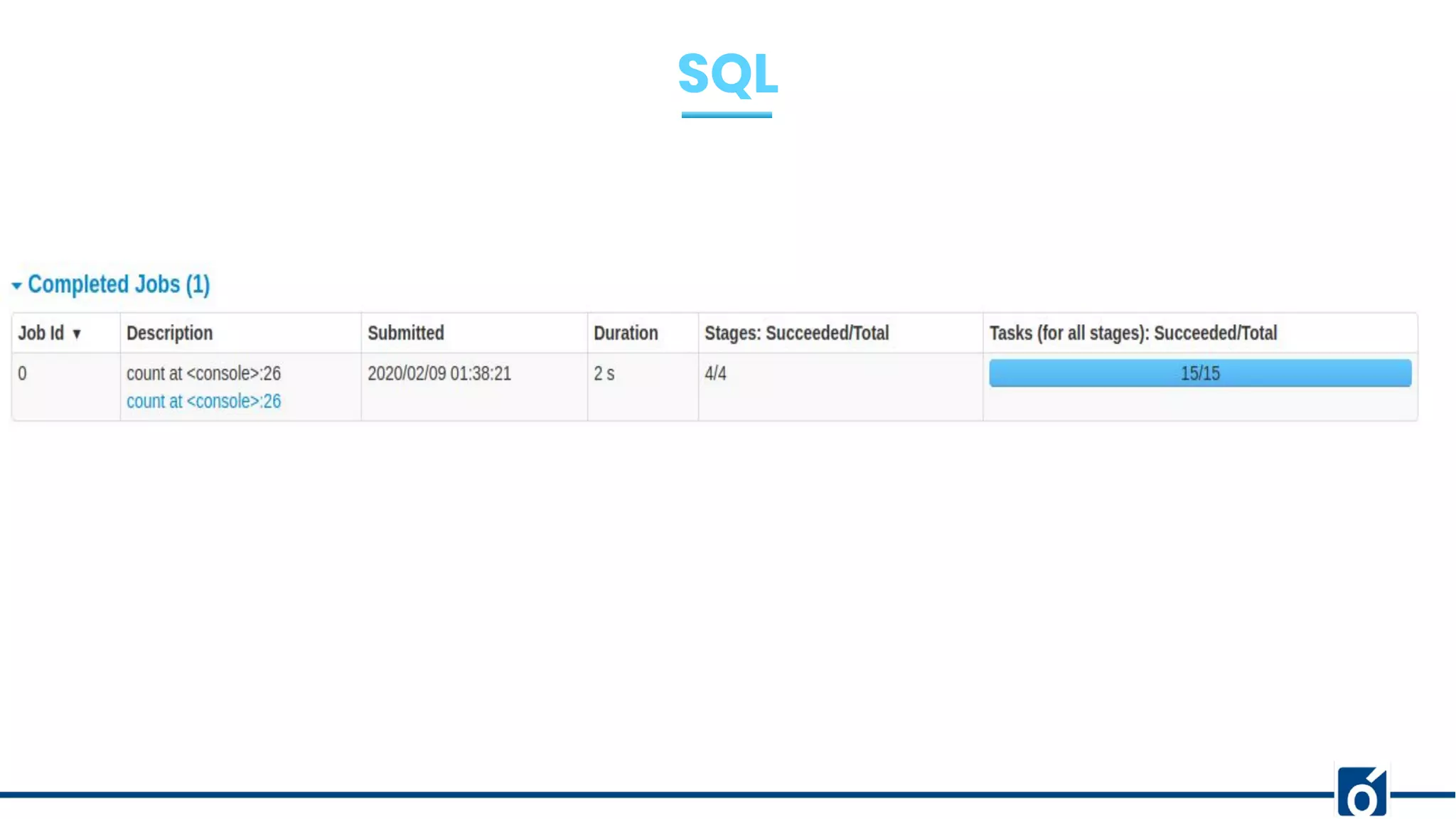Click the Job Id column header
1456x819 pixels.
coord(41,333)
